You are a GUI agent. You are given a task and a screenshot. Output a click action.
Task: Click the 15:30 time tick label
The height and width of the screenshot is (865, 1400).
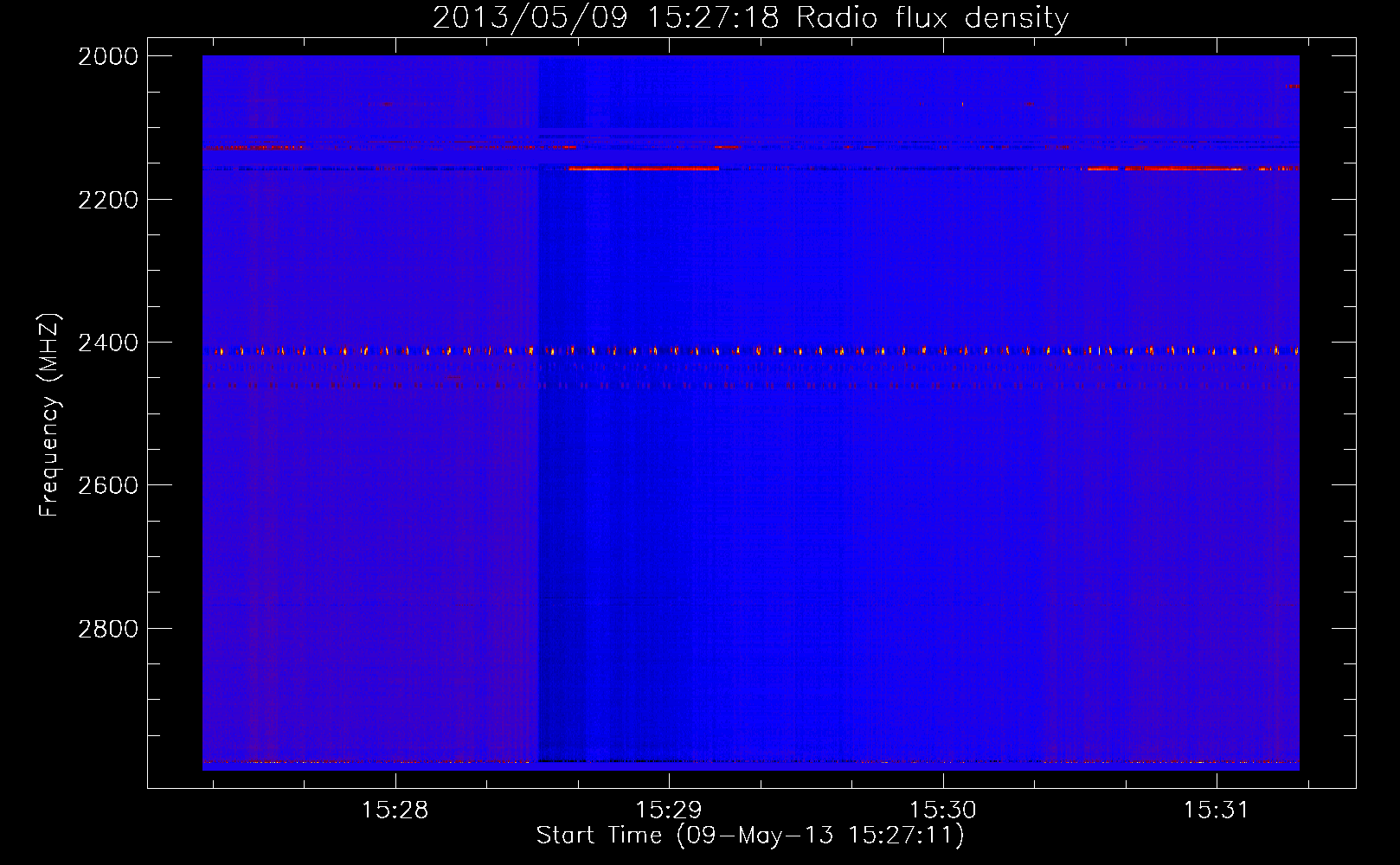click(942, 811)
